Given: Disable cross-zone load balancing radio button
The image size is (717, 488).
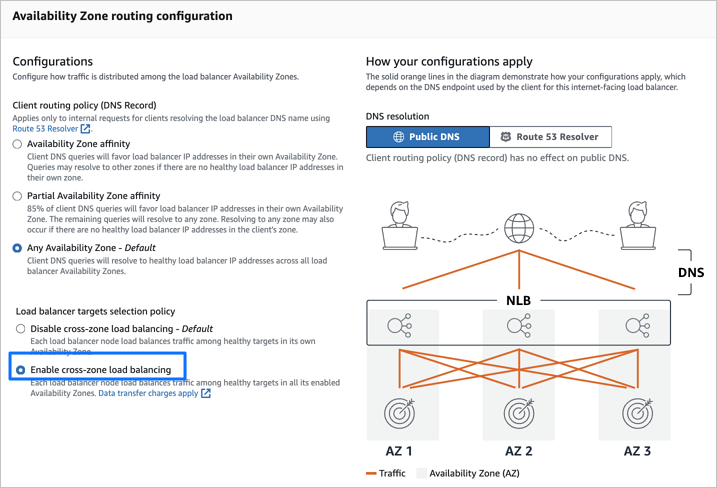Looking at the screenshot, I should pos(18,328).
